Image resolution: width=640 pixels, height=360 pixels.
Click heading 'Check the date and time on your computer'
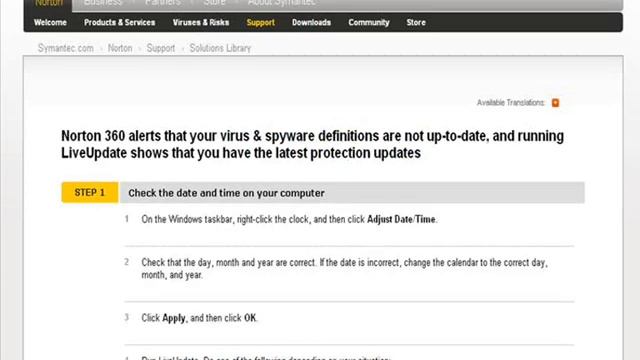tap(227, 193)
